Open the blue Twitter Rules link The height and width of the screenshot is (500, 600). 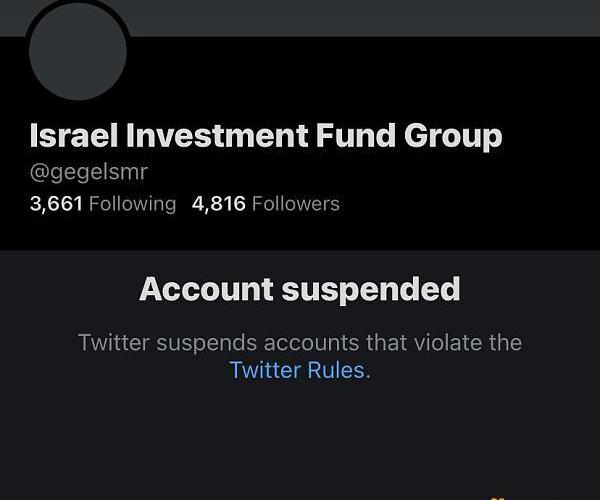(299, 370)
